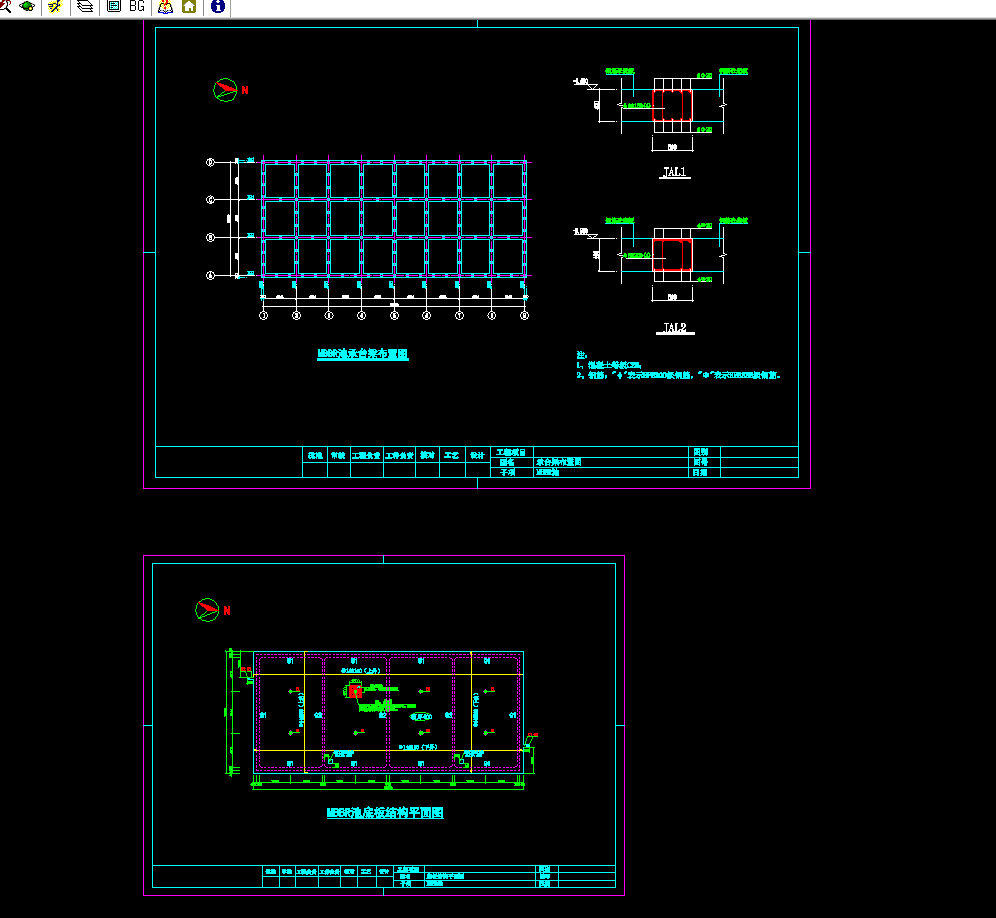Activate the zoom magnifier tool
Viewport: 996px width, 918px height.
coord(6,6)
